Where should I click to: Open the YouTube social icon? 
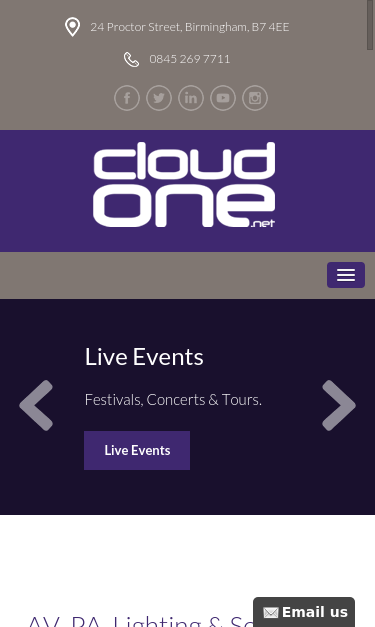(223, 98)
